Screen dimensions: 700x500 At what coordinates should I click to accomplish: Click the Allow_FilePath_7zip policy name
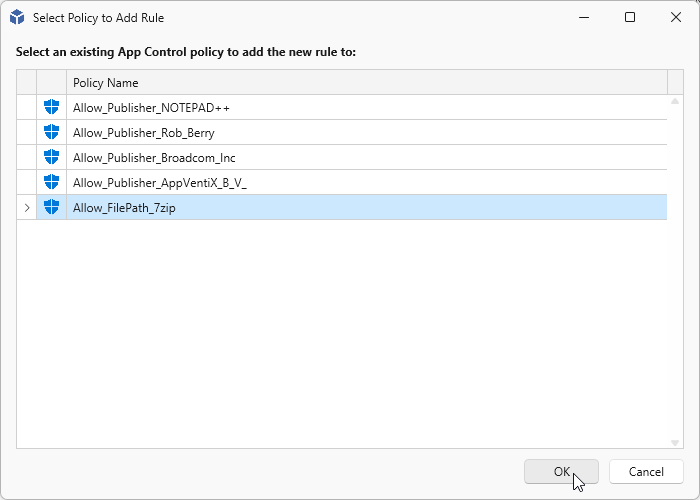pyautogui.click(x=124, y=207)
